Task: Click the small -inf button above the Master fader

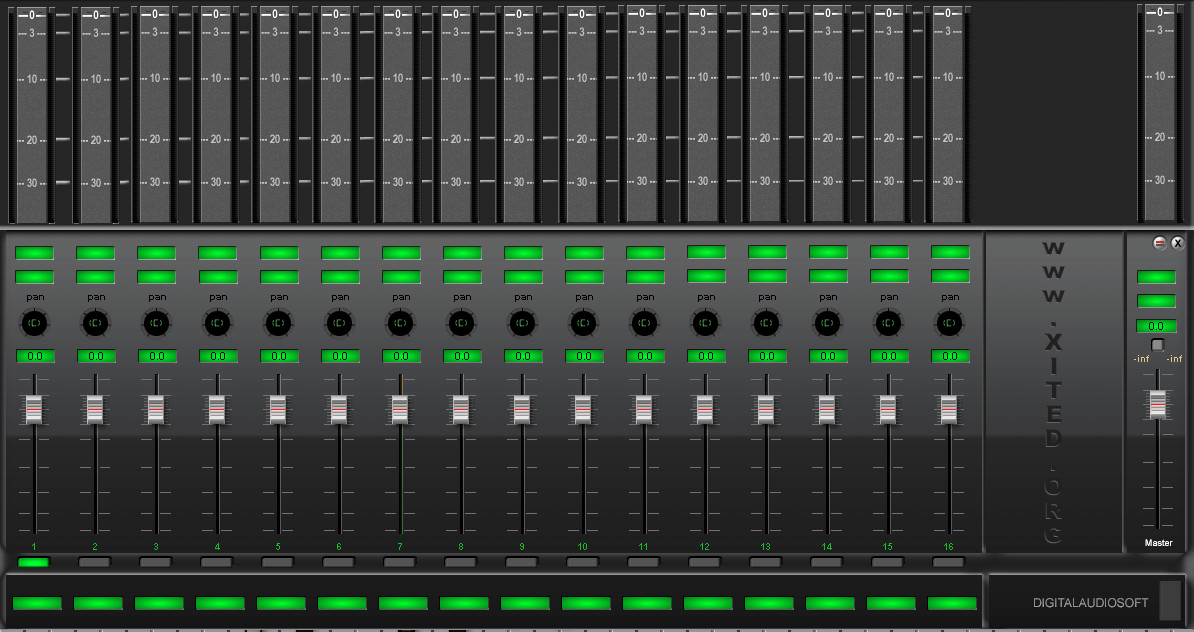Action: coord(1157,345)
